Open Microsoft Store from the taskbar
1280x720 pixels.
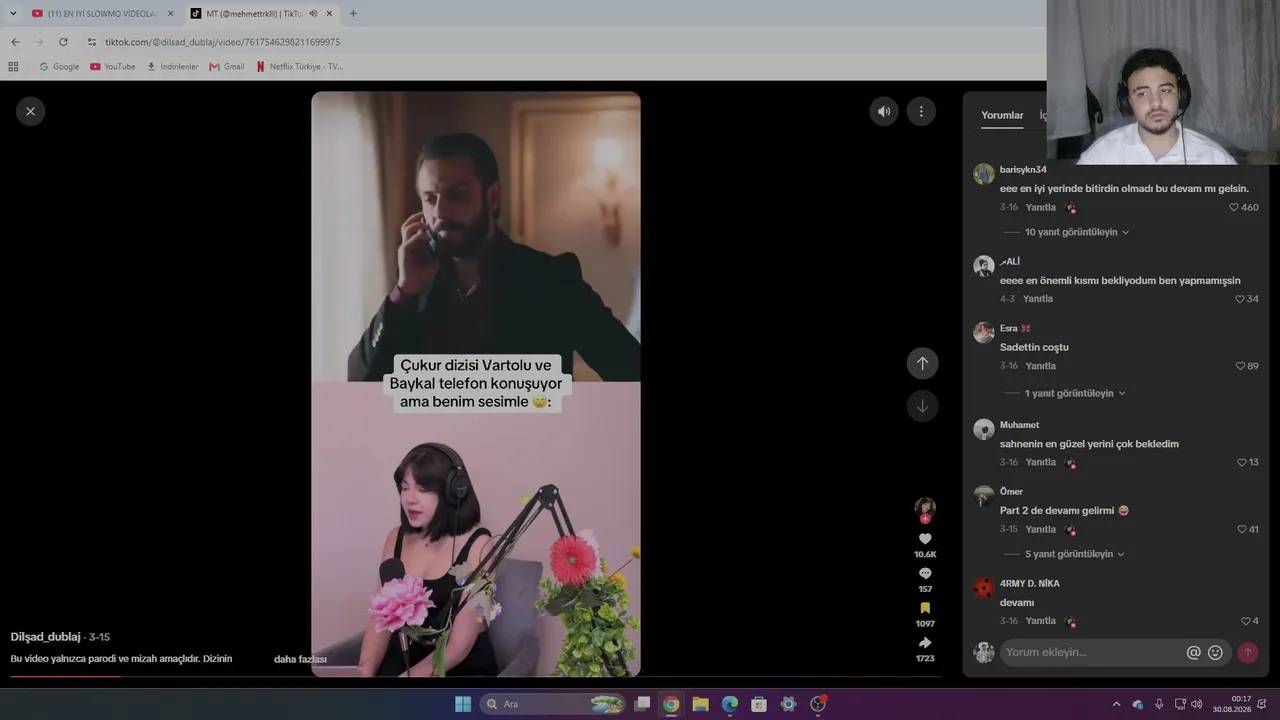pos(759,704)
